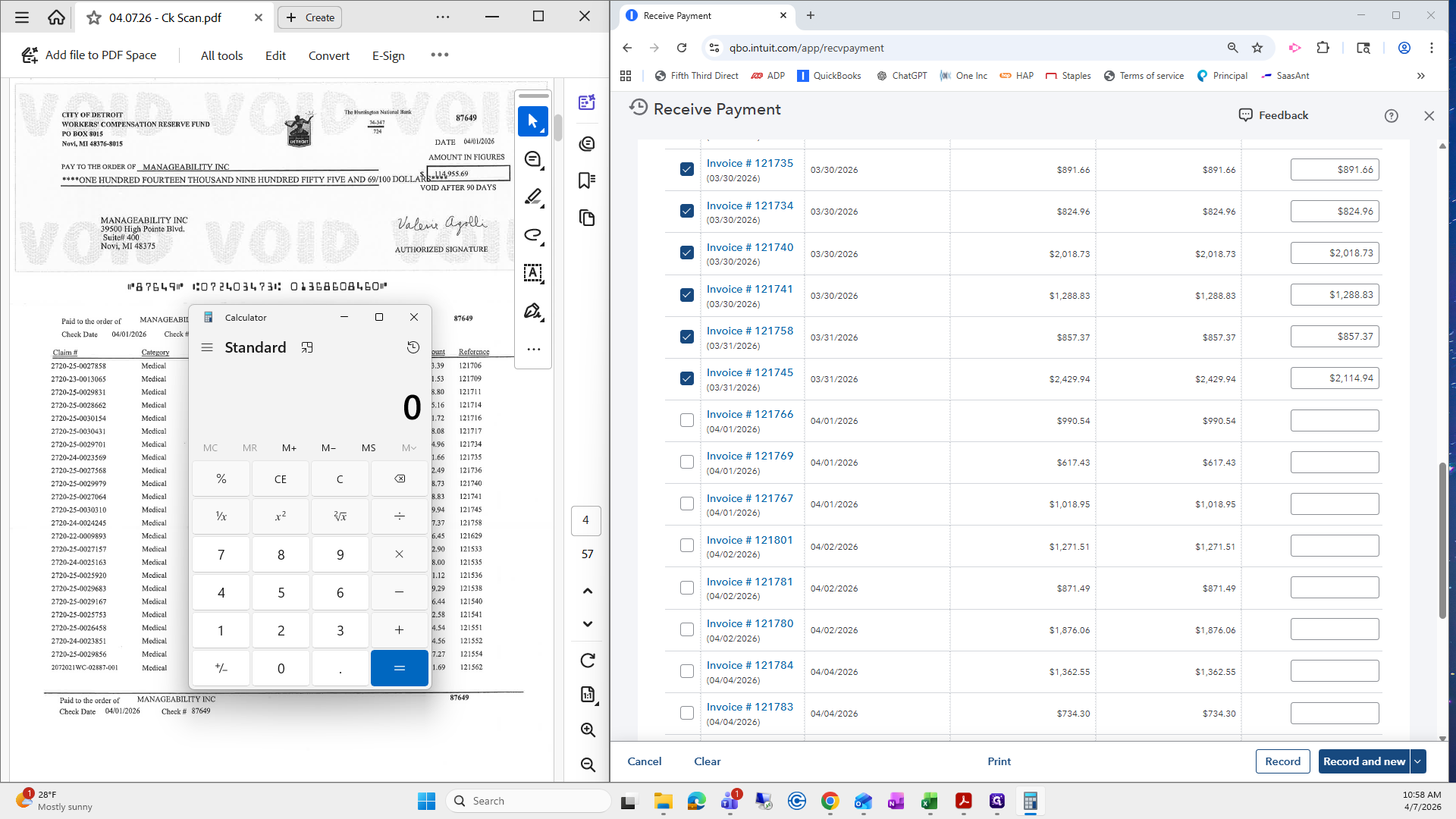Zoom in on the PDF document
Screen dimensions: 1456x819
(588, 730)
